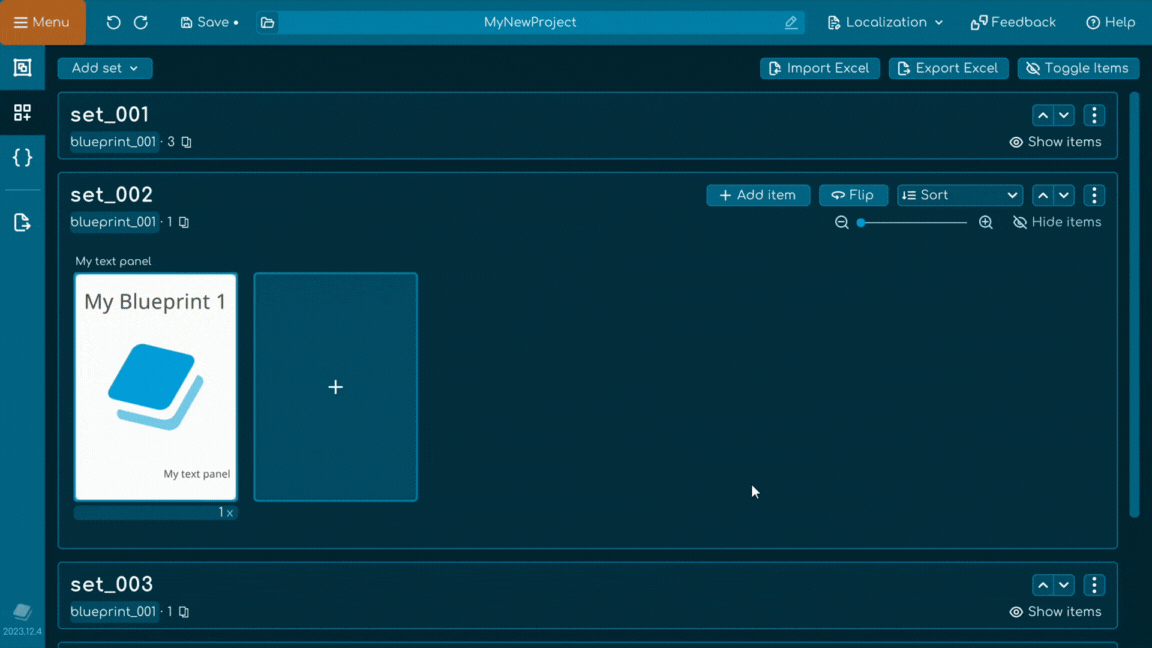
Task: Click the version book icon at bottom left
Action: [22, 613]
